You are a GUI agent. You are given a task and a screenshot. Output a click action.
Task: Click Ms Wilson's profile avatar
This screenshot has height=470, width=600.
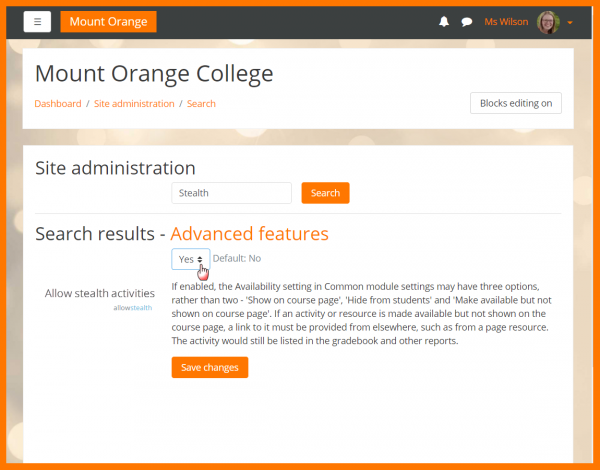click(x=548, y=22)
